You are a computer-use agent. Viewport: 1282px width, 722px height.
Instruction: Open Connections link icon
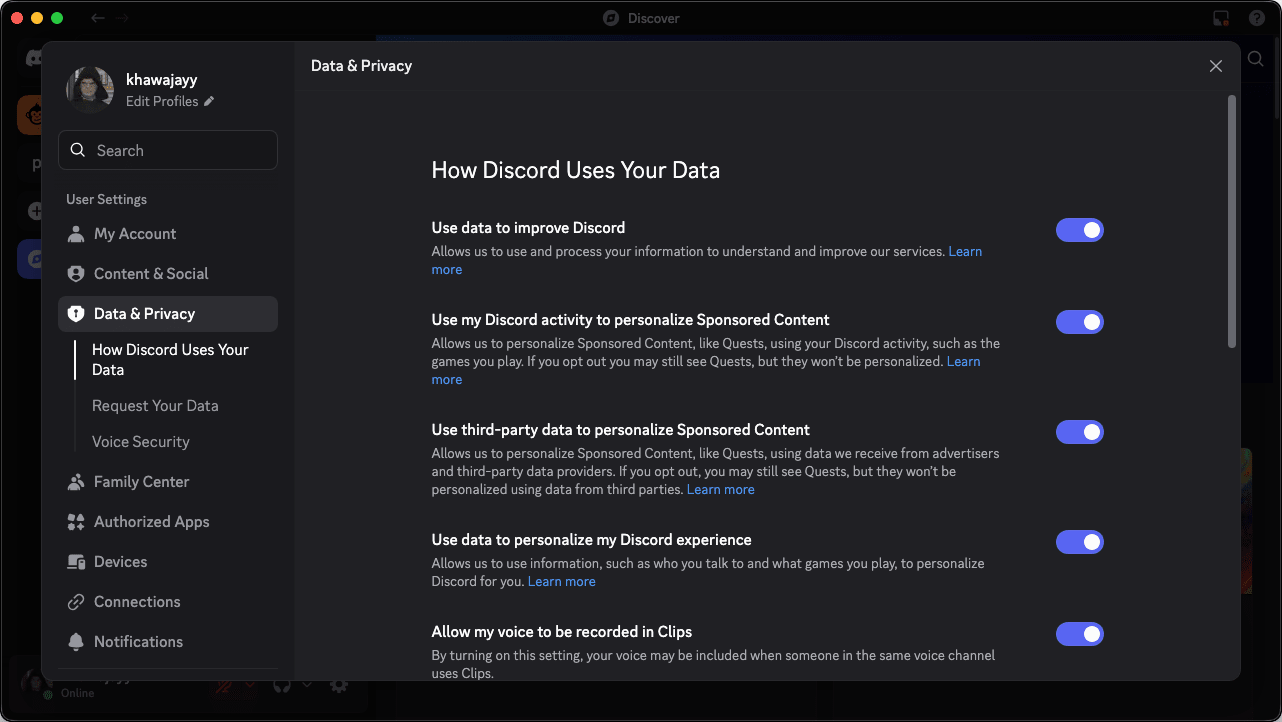click(76, 602)
